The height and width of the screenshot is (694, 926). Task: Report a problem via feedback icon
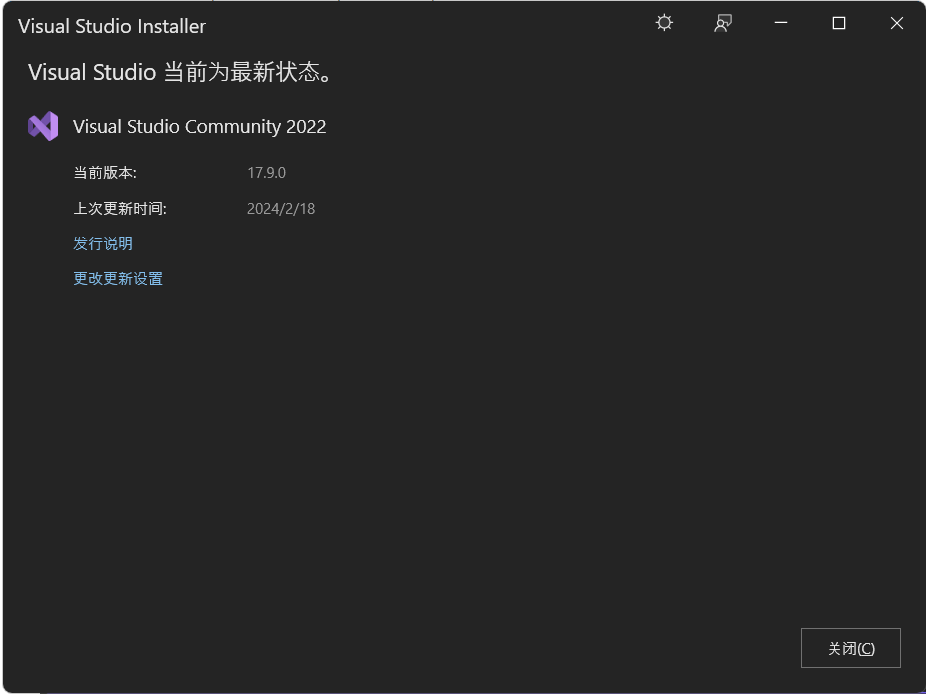(722, 22)
